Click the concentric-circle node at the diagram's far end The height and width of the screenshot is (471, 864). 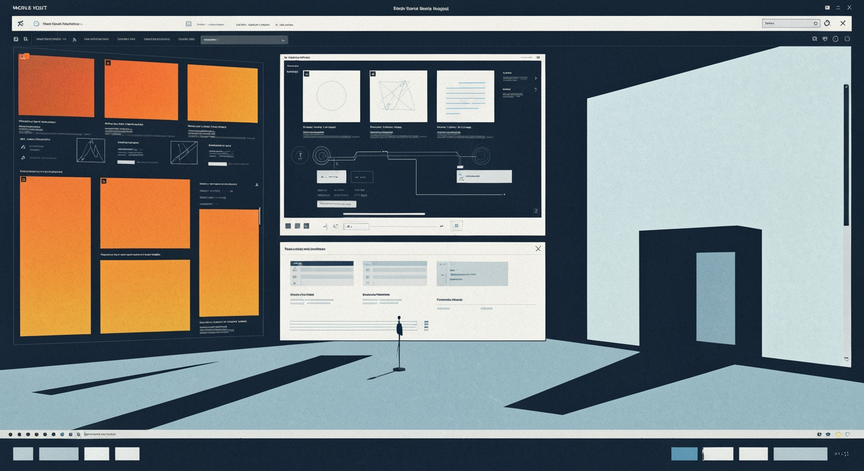[481, 155]
